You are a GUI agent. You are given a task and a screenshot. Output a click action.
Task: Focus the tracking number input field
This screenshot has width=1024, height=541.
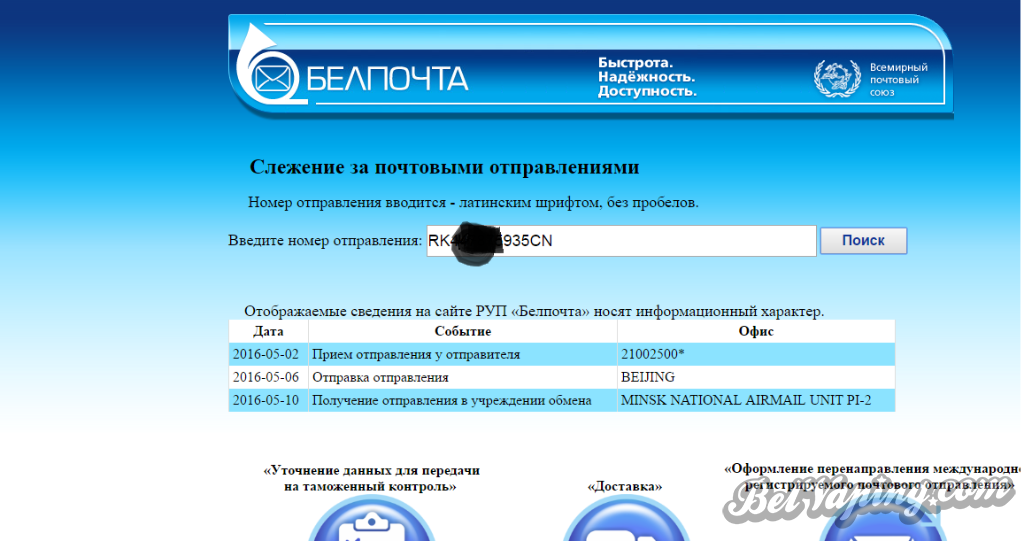click(621, 241)
